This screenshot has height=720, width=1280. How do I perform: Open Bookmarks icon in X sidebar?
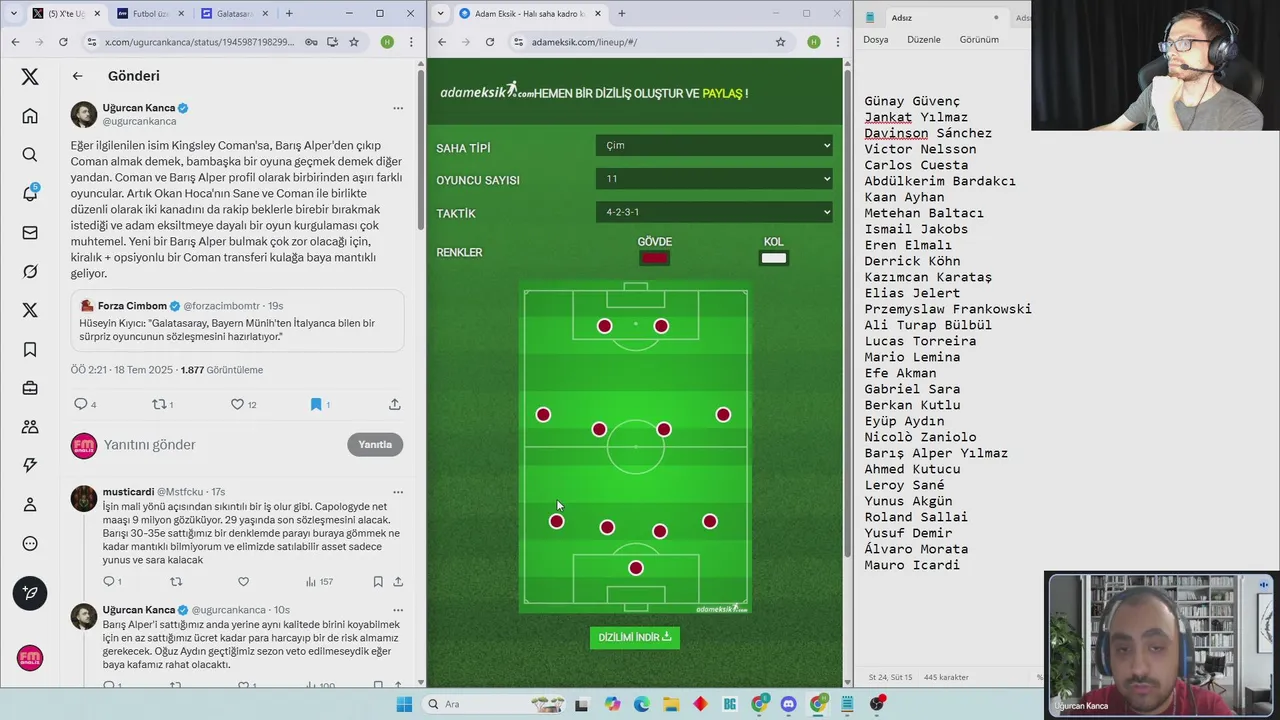[30, 349]
